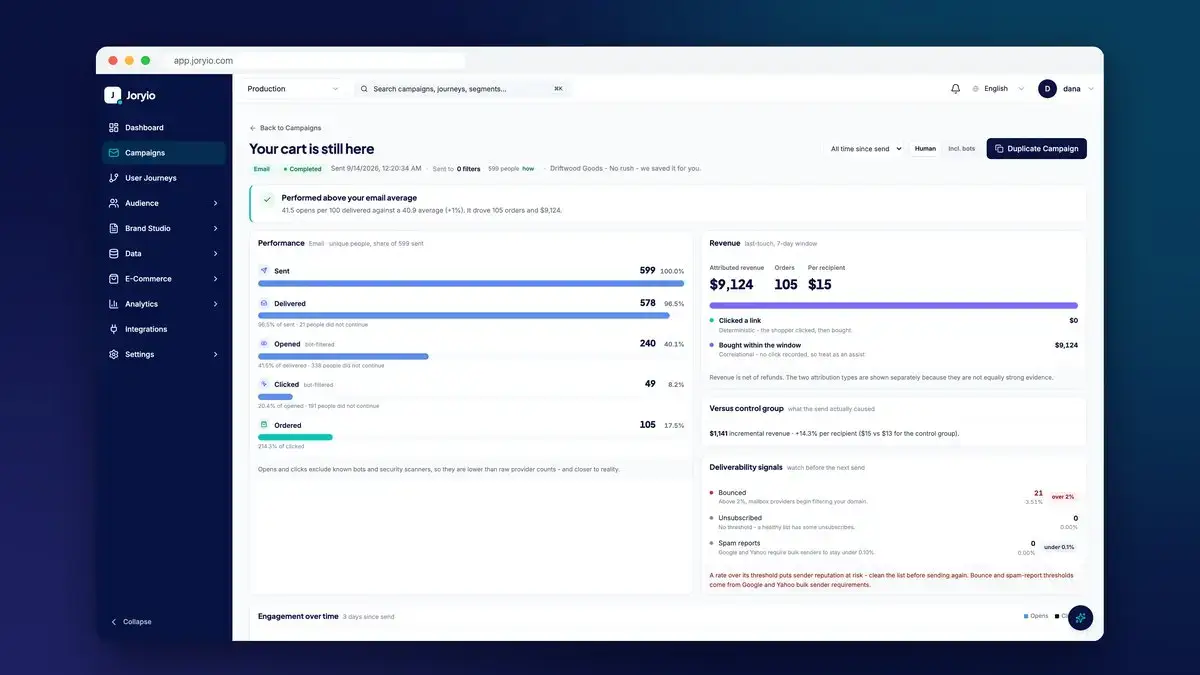The image size is (1200, 675).
Task: Click the Dashboard grid icon
Action: point(114,128)
